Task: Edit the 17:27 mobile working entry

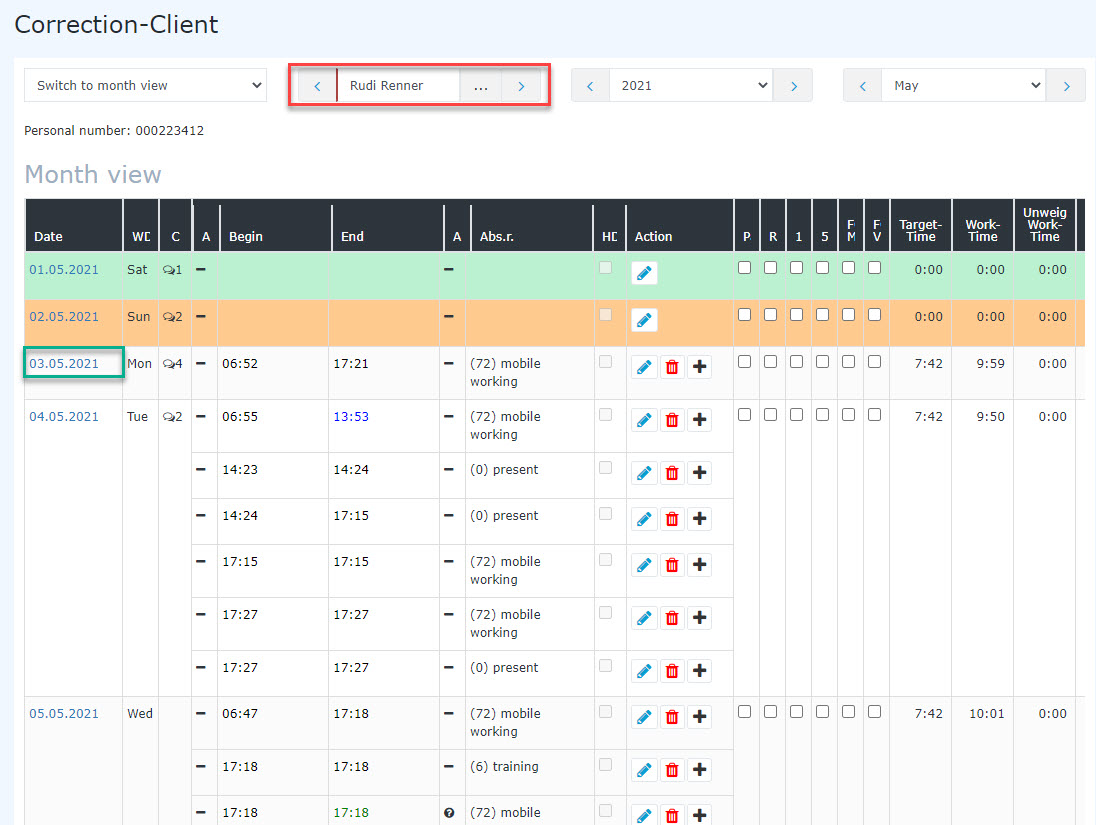Action: click(x=644, y=618)
